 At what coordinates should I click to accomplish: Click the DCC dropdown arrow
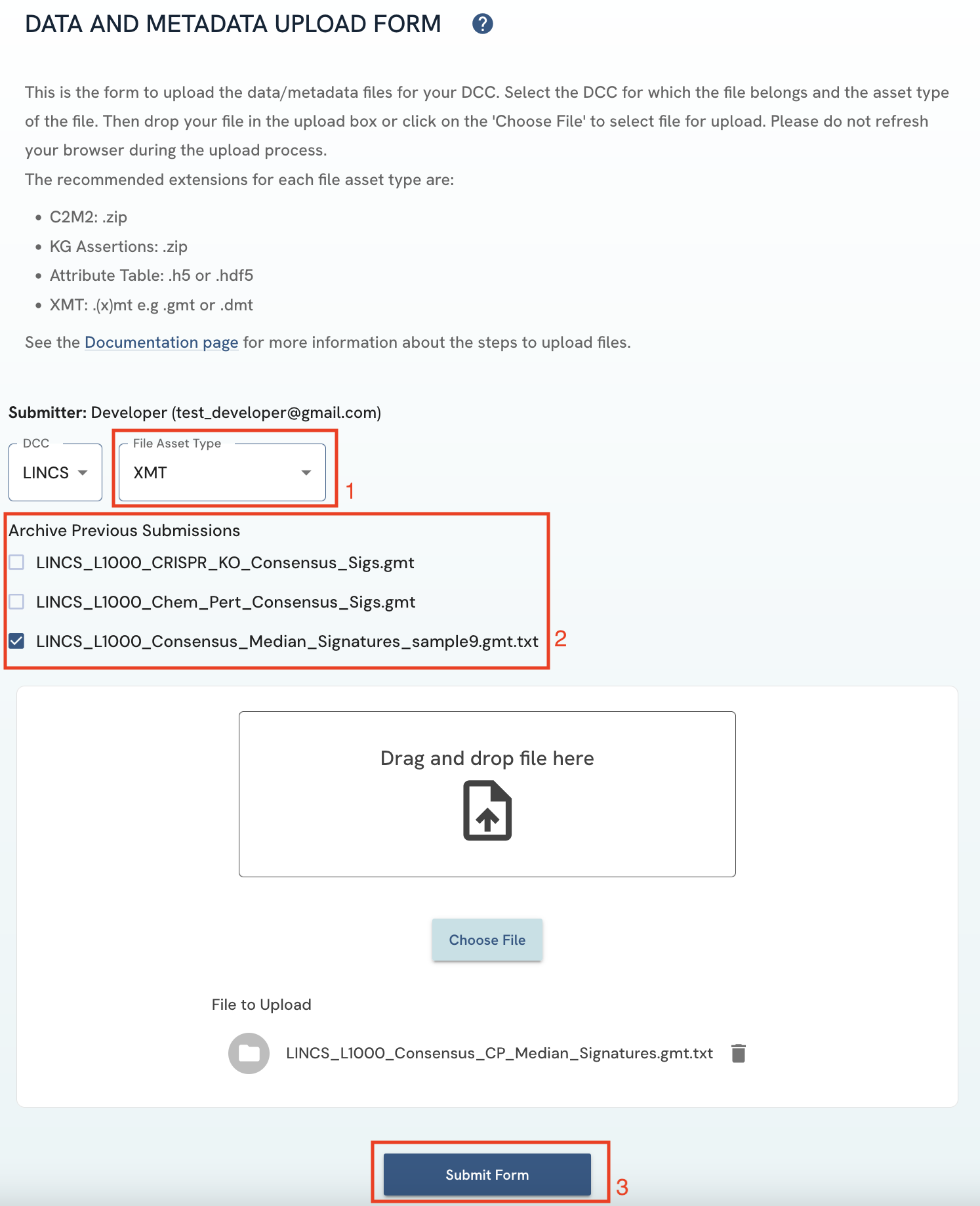83,472
